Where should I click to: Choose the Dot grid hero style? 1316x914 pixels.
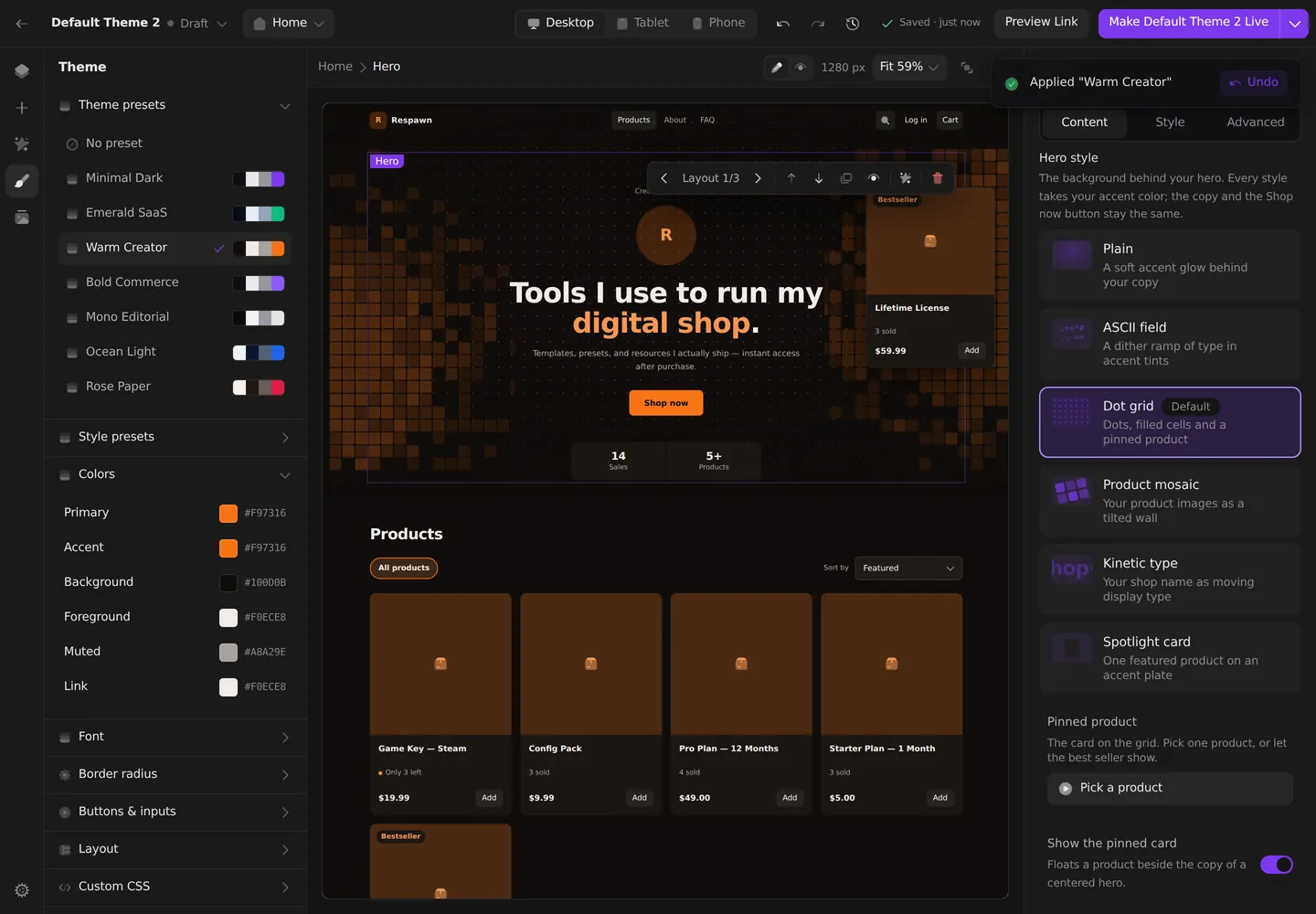pyautogui.click(x=1170, y=422)
